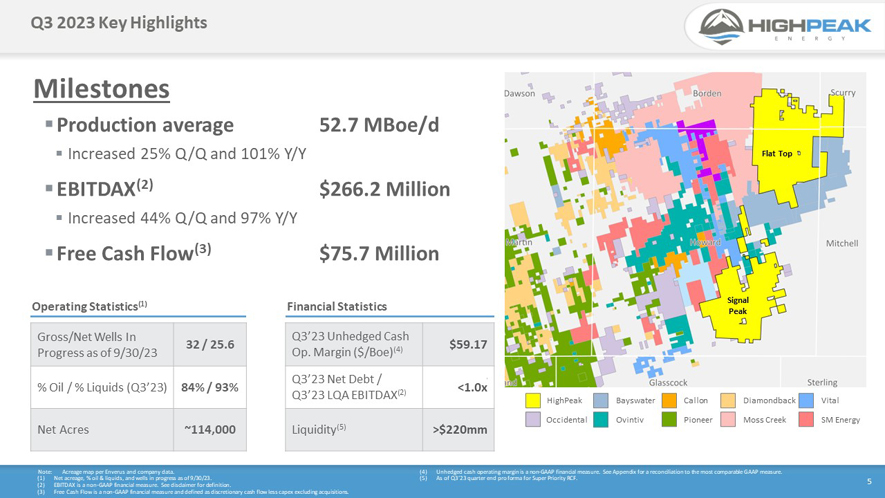Click the EBITDAX milestone label
The image size is (885, 498).
105,189
